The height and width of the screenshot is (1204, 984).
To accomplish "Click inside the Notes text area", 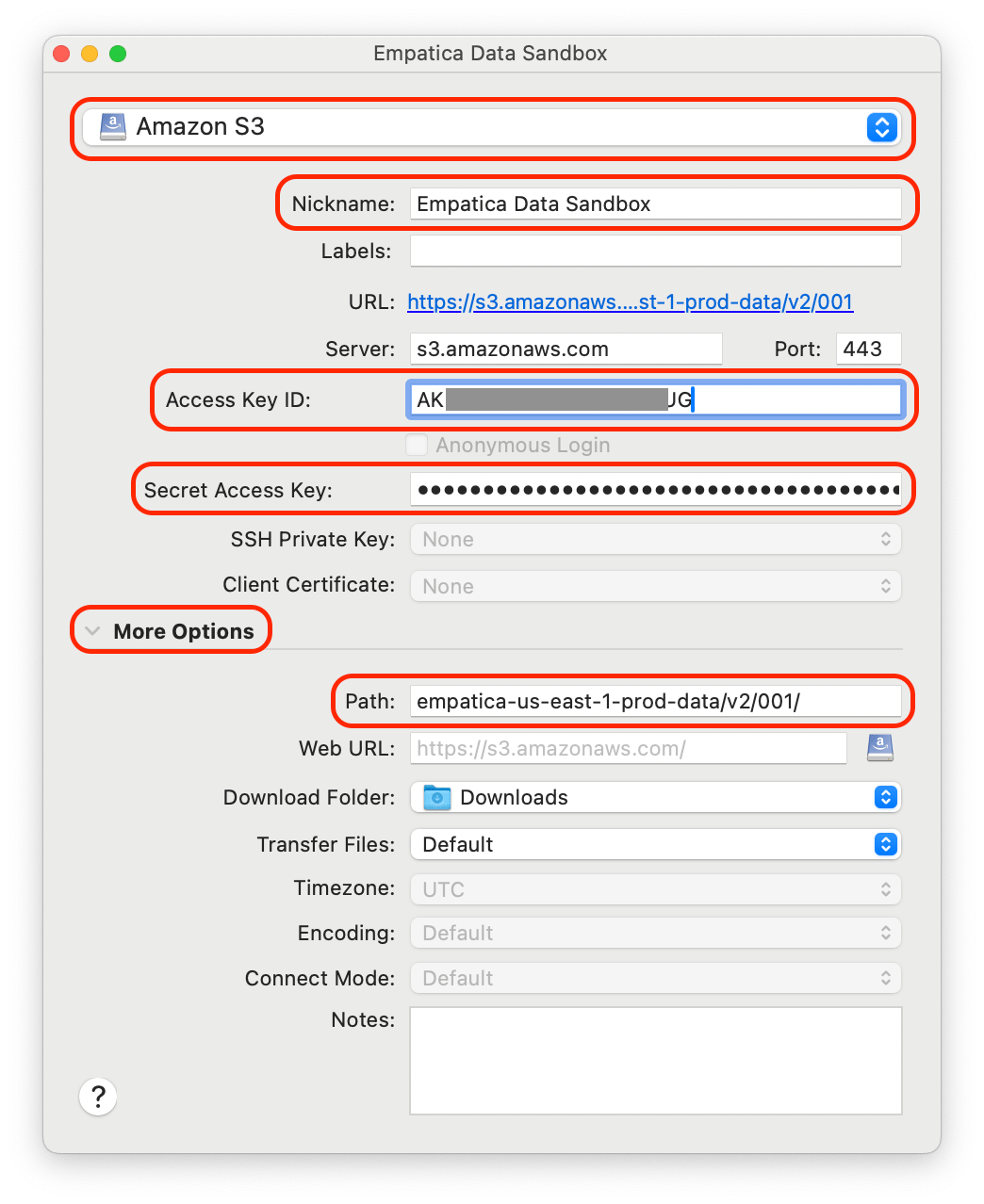I will coord(654,1060).
